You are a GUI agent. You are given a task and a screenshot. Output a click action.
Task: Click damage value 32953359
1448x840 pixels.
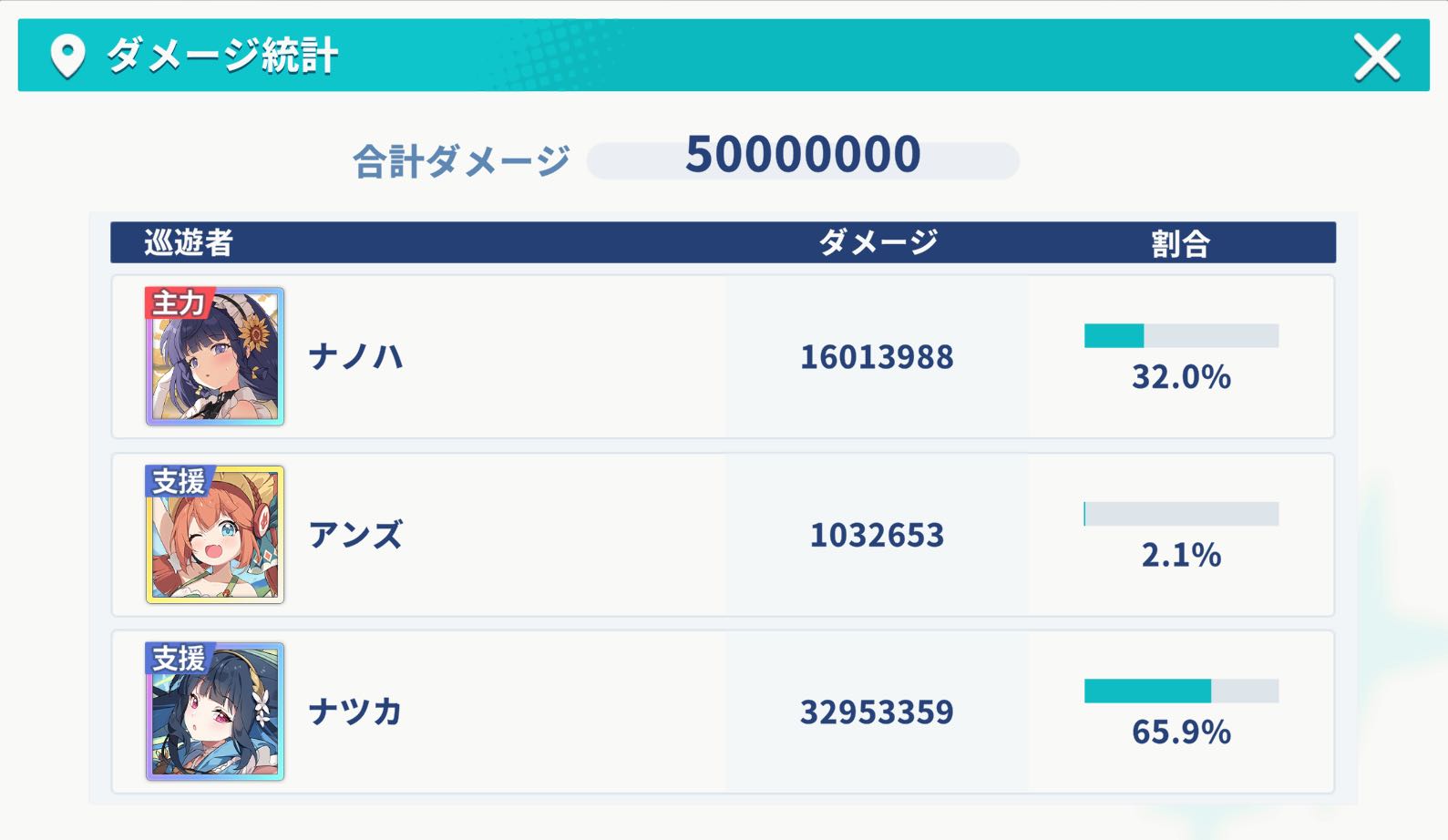[877, 712]
